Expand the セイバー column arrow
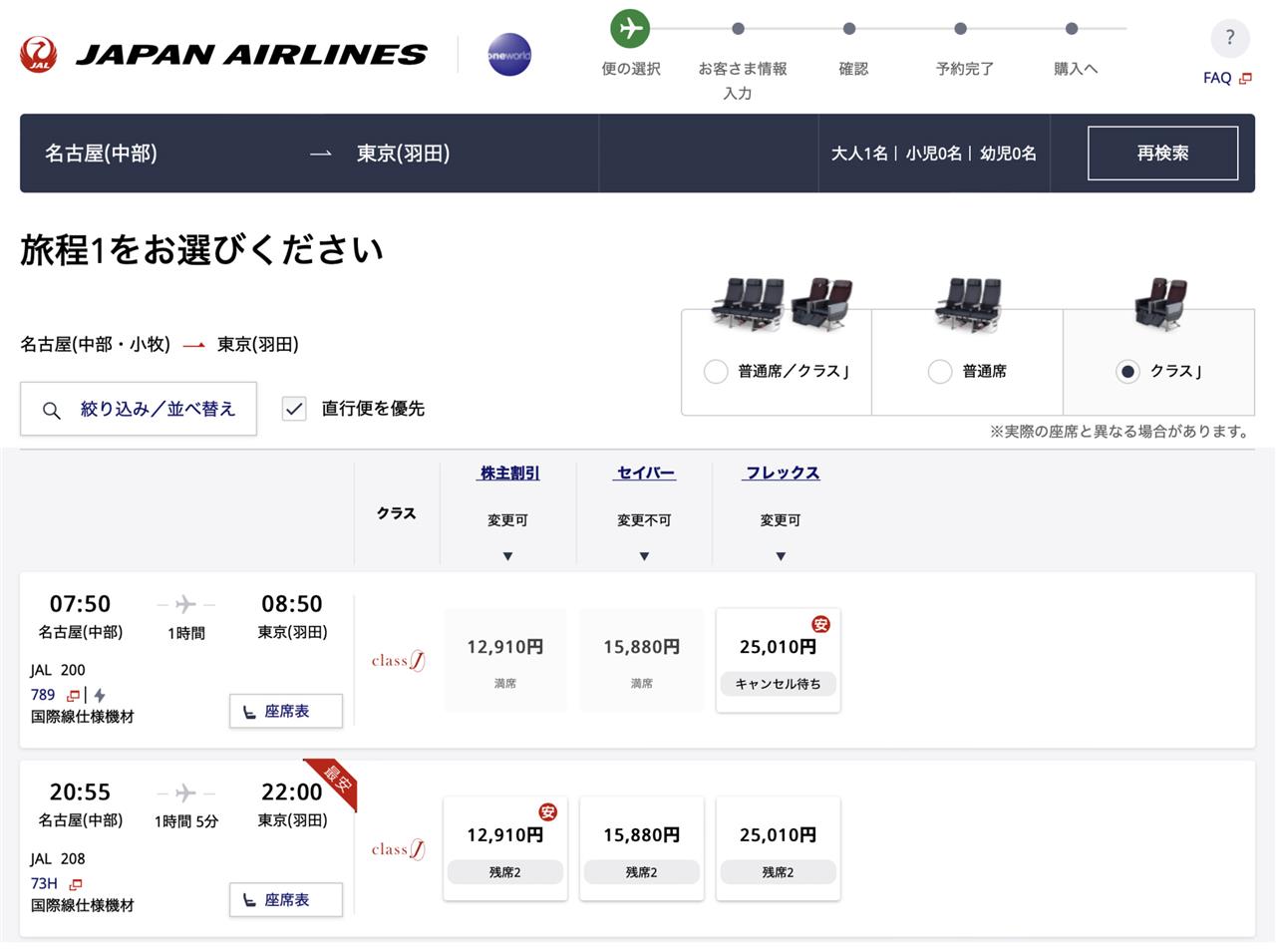Image resolution: width=1276 pixels, height=952 pixels. coord(644,556)
